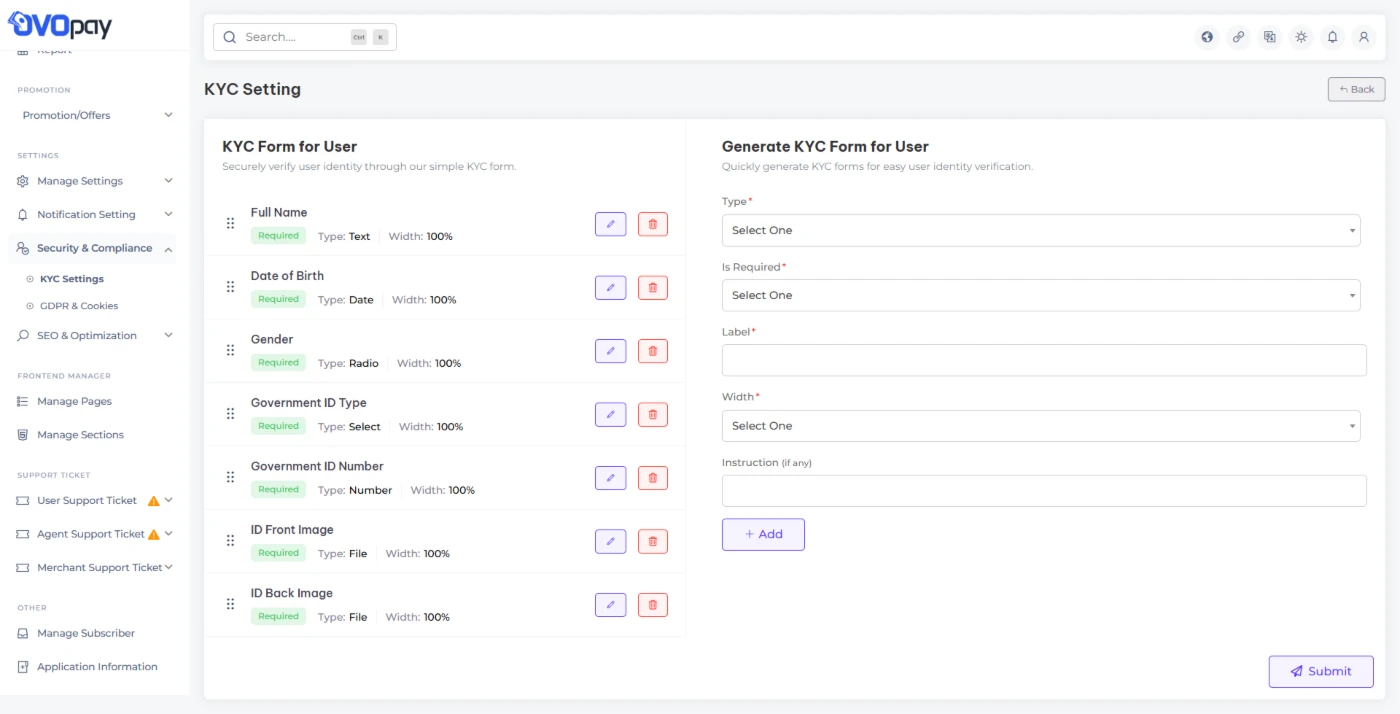
Task: Click User Support Ticket warning icon
Action: [154, 501]
